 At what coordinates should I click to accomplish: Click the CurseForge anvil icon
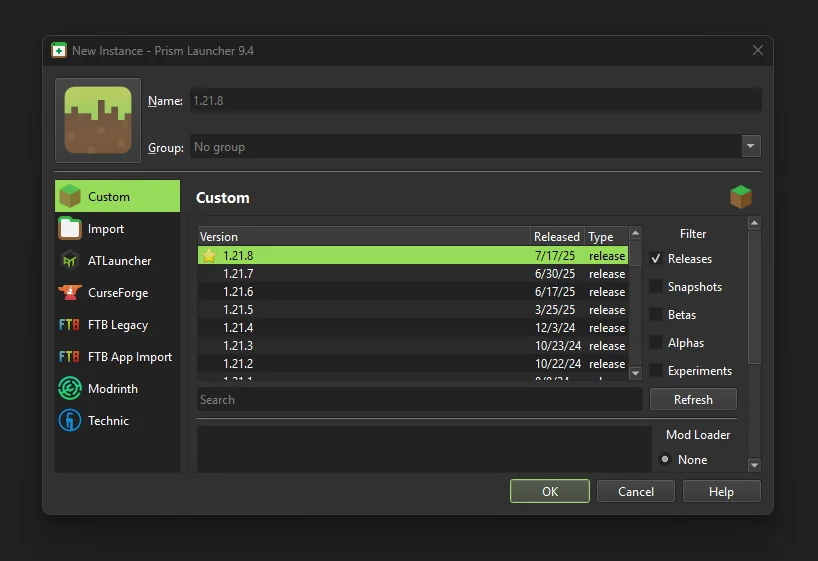tap(70, 293)
